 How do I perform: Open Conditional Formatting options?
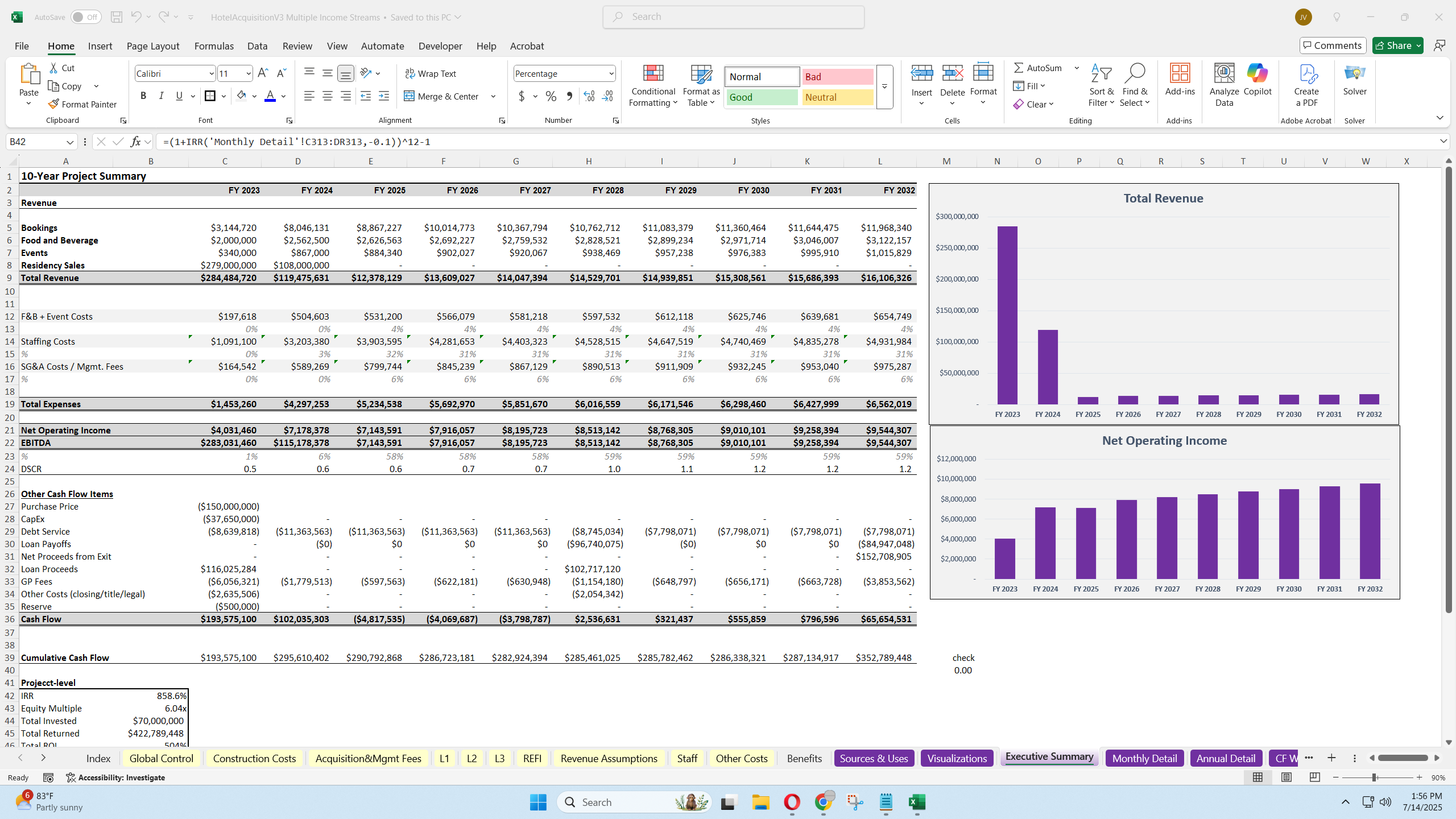click(652, 85)
